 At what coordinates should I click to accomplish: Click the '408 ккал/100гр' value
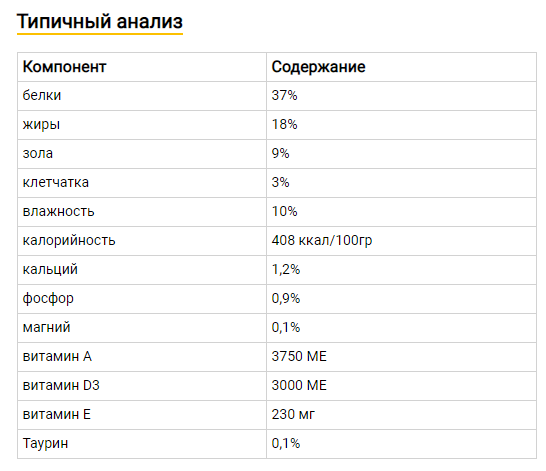(x=322, y=241)
